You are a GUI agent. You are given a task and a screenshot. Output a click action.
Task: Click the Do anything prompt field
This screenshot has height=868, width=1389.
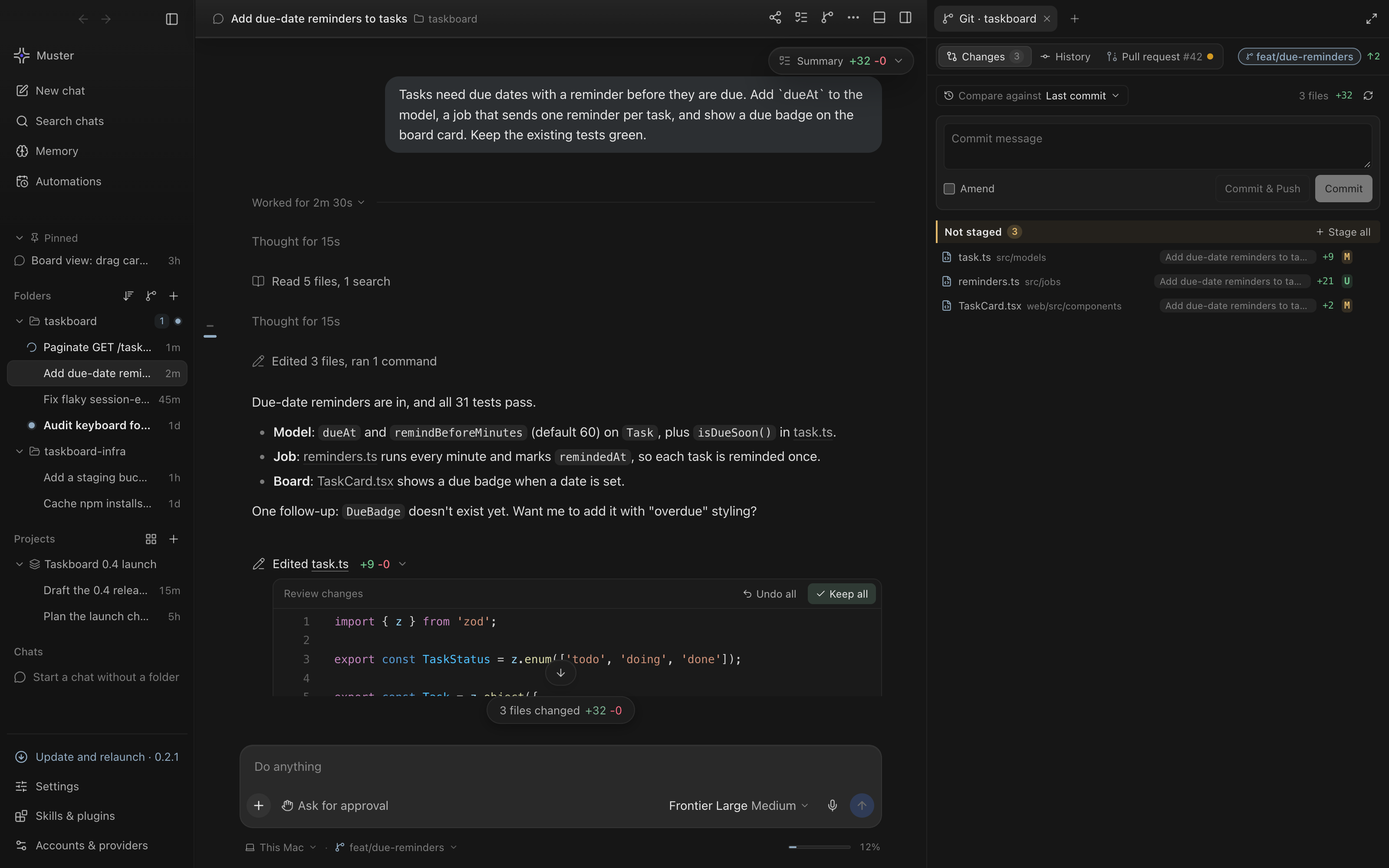click(560, 767)
